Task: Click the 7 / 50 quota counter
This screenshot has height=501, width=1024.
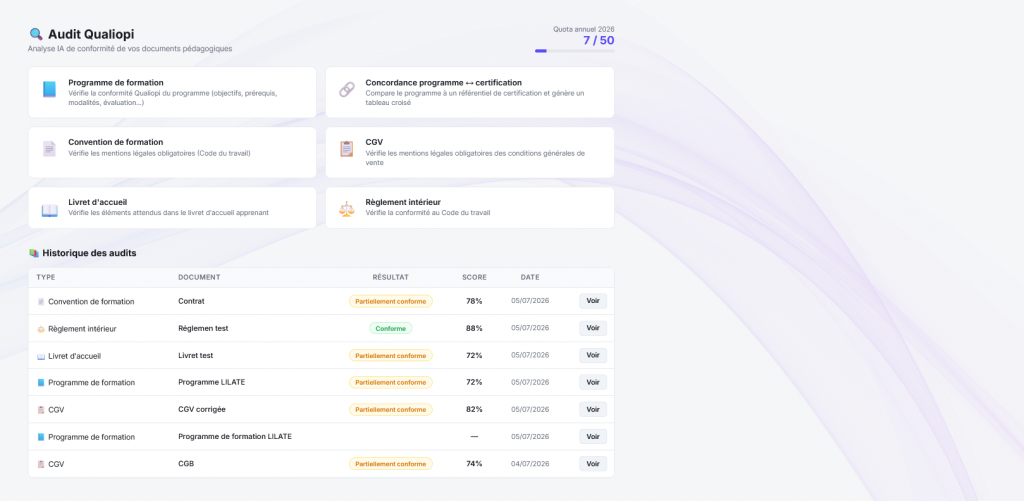Action: pyautogui.click(x=599, y=40)
